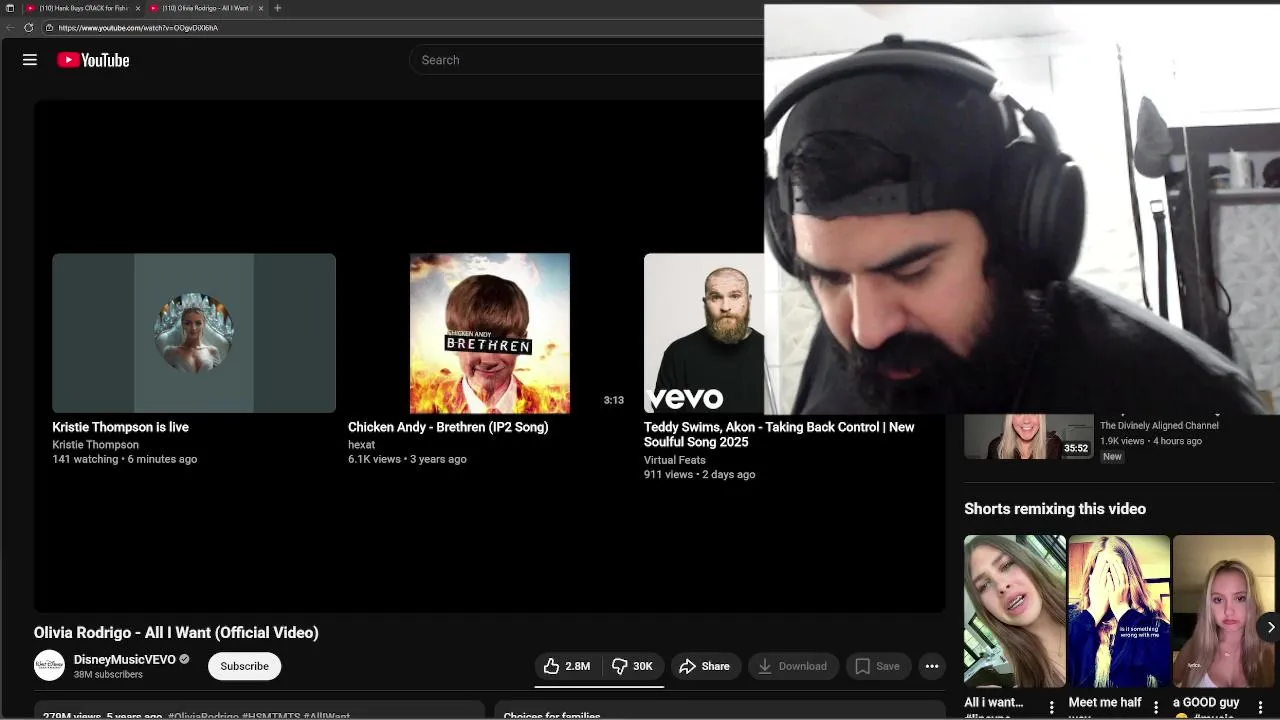Image resolution: width=1280 pixels, height=720 pixels.
Task: Open the browser tab actions icon
Action: [10, 8]
